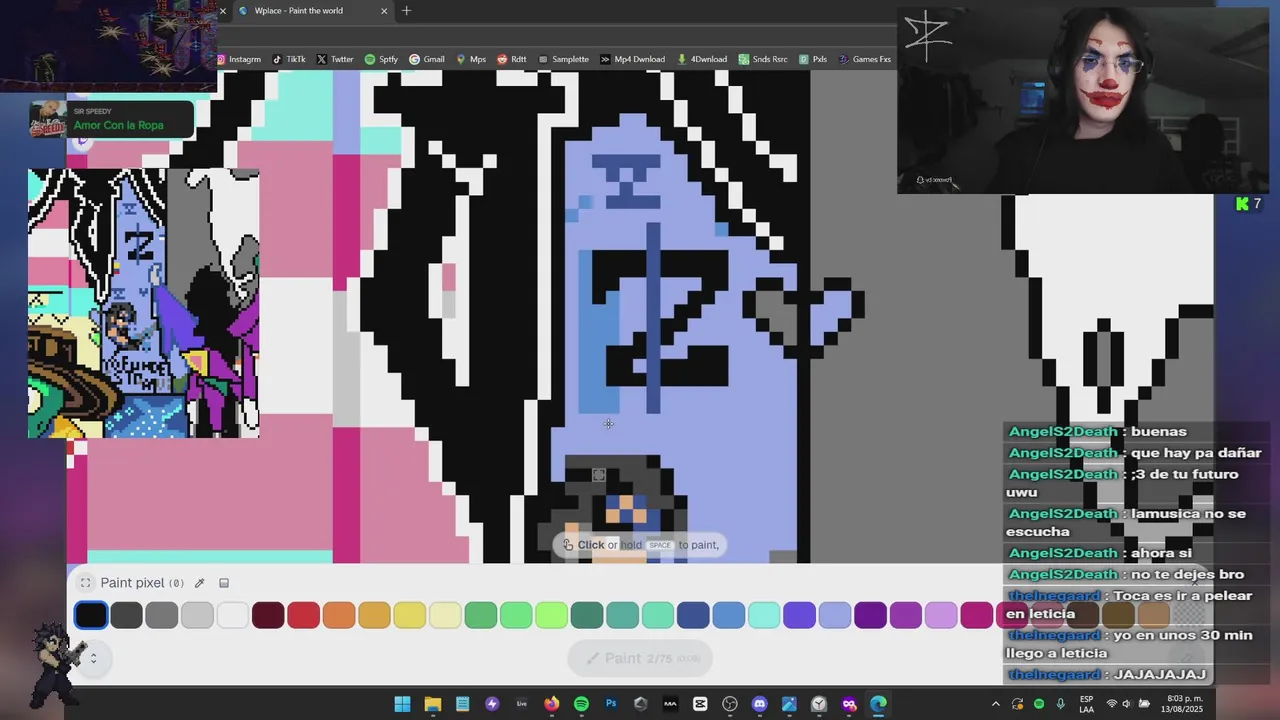
Task: Close the Wplace browser tab
Action: tap(384, 11)
